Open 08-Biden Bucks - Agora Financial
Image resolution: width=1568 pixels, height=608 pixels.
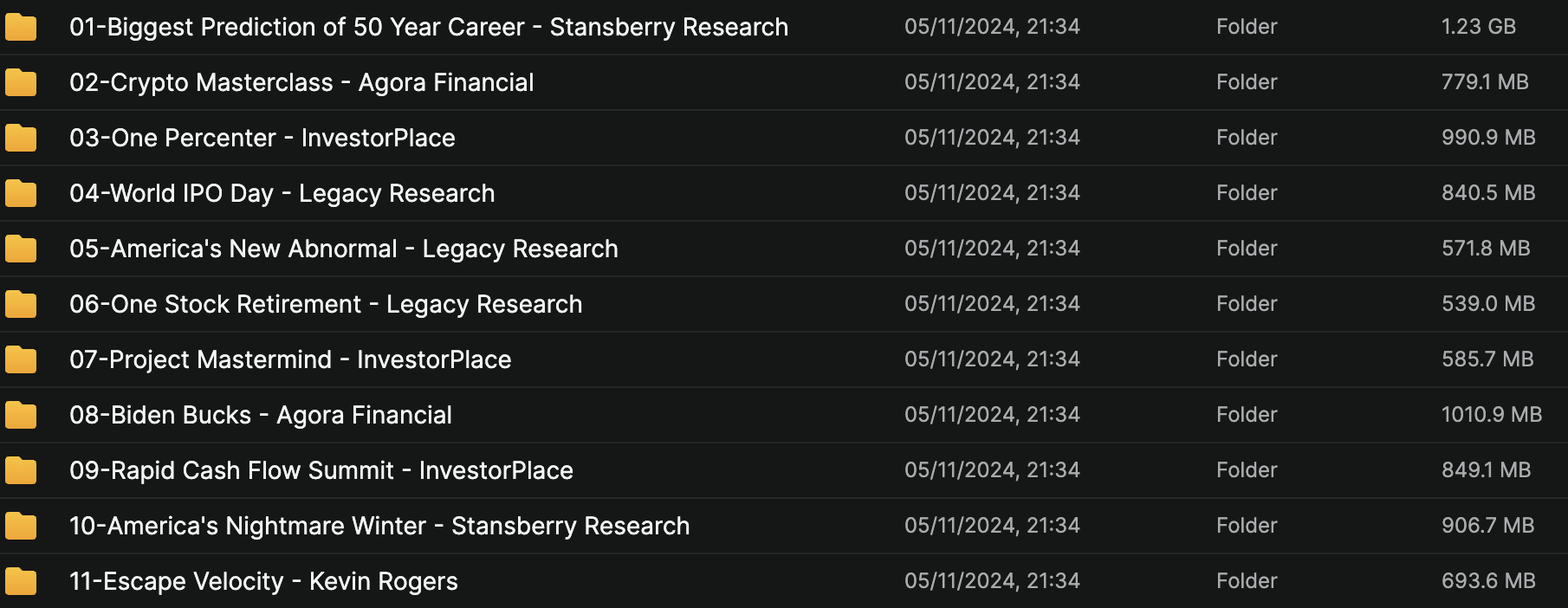pos(260,416)
